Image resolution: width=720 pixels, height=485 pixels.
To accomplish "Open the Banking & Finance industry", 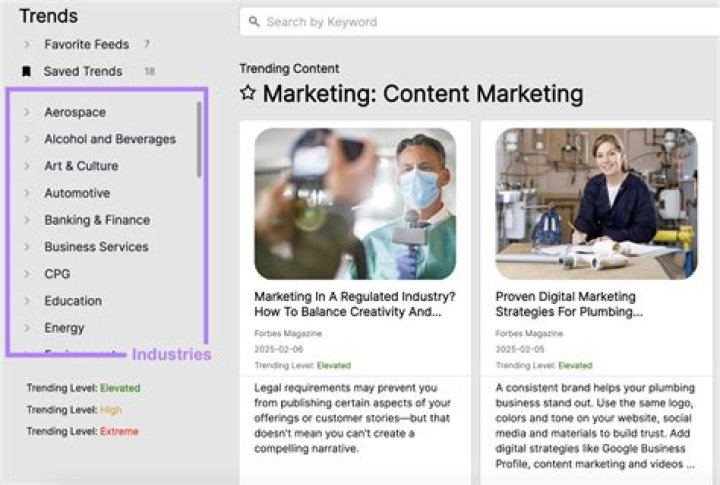I will point(97,220).
